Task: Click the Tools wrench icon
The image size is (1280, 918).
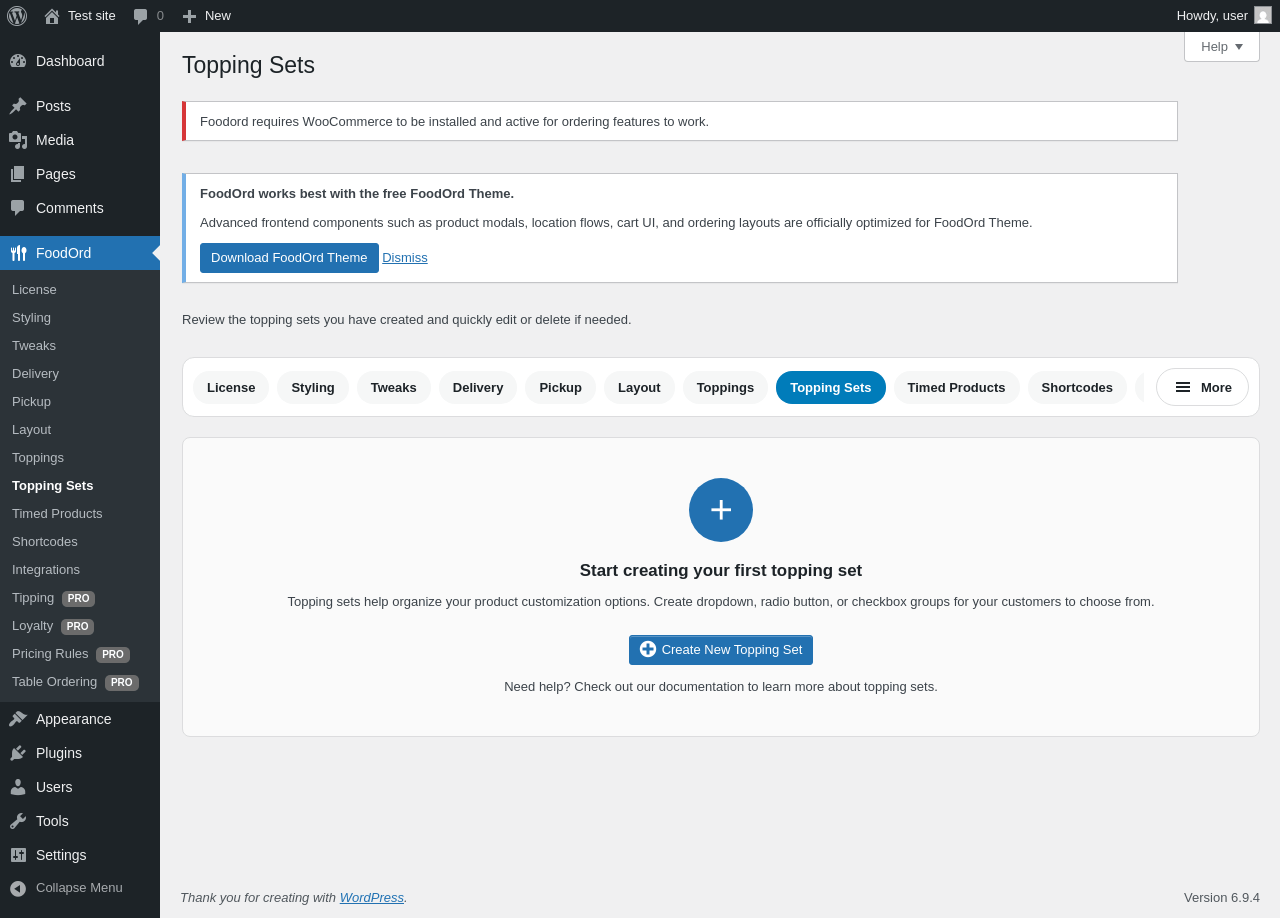Action: (x=18, y=821)
